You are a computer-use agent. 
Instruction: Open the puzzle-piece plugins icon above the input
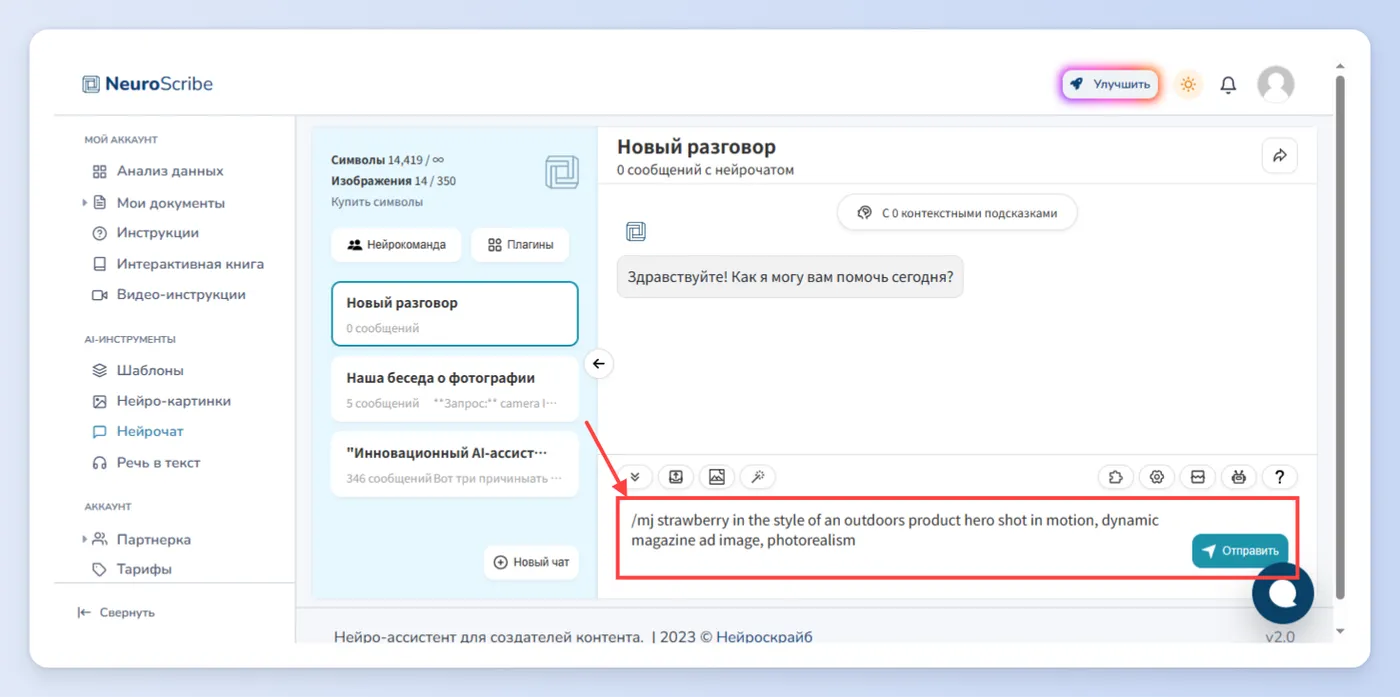pos(1116,477)
